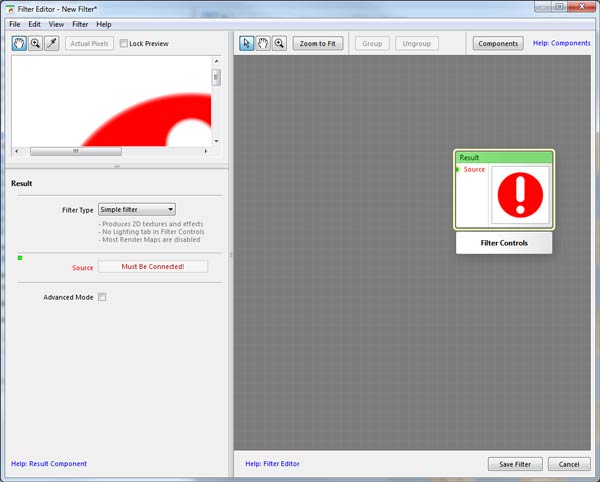Click the Must Be Connected! source field

point(153,267)
